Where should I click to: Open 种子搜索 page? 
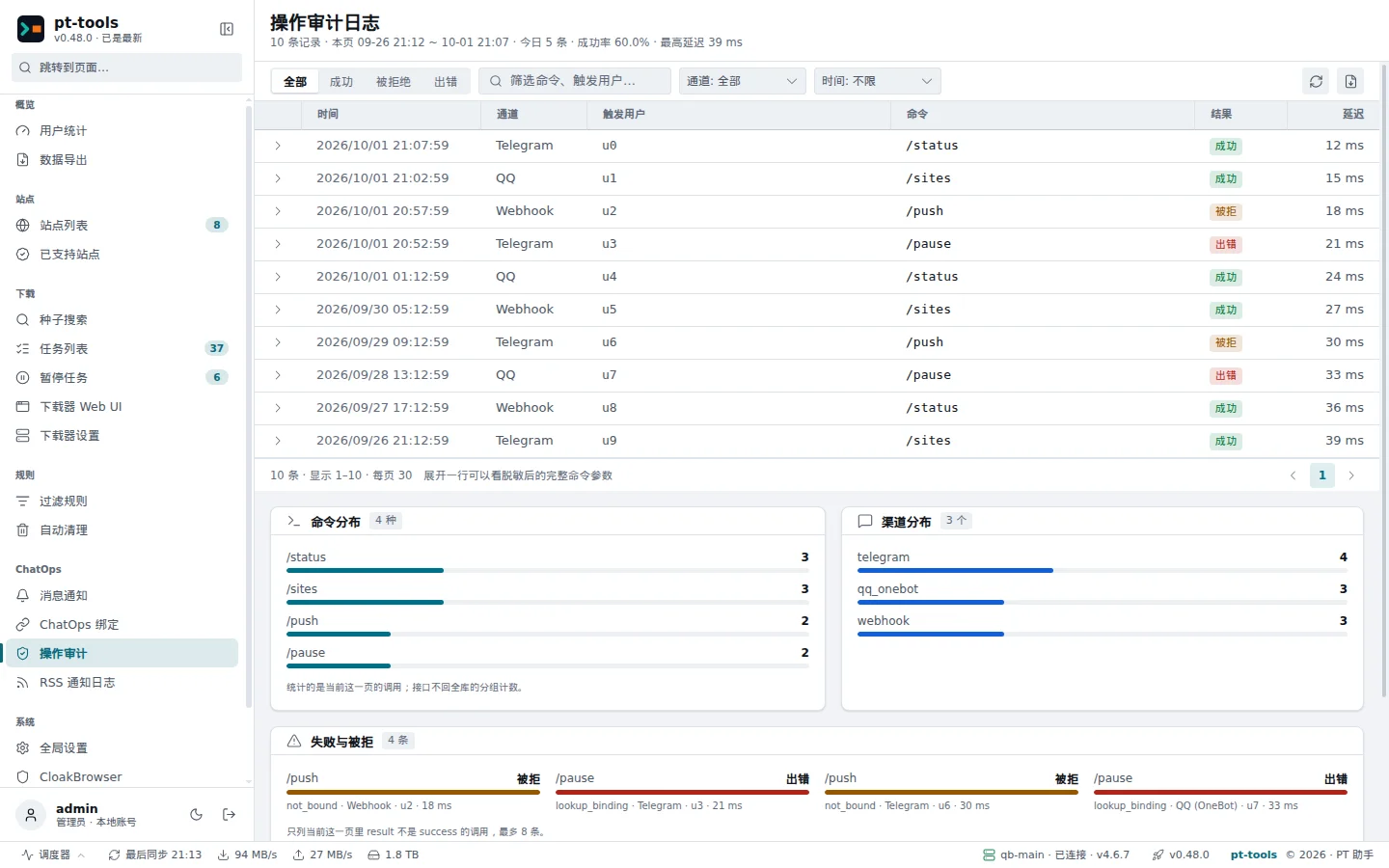pyautogui.click(x=123, y=319)
